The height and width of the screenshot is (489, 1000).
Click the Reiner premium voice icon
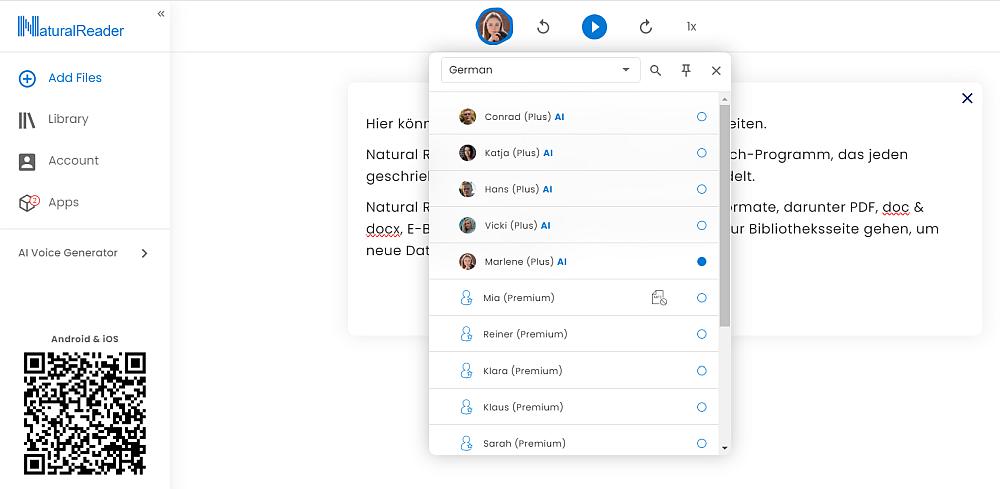coord(466,334)
